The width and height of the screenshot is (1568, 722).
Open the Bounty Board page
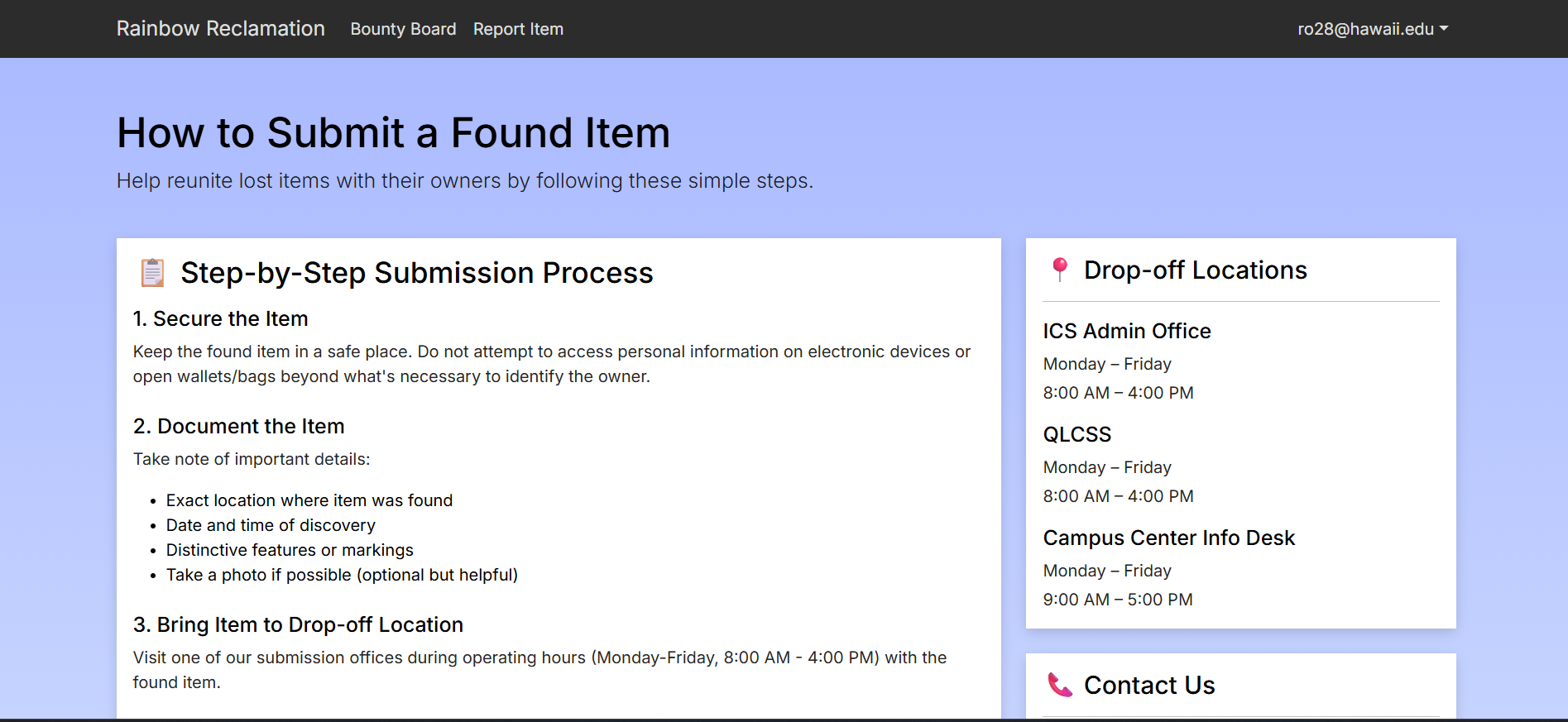[x=403, y=29]
